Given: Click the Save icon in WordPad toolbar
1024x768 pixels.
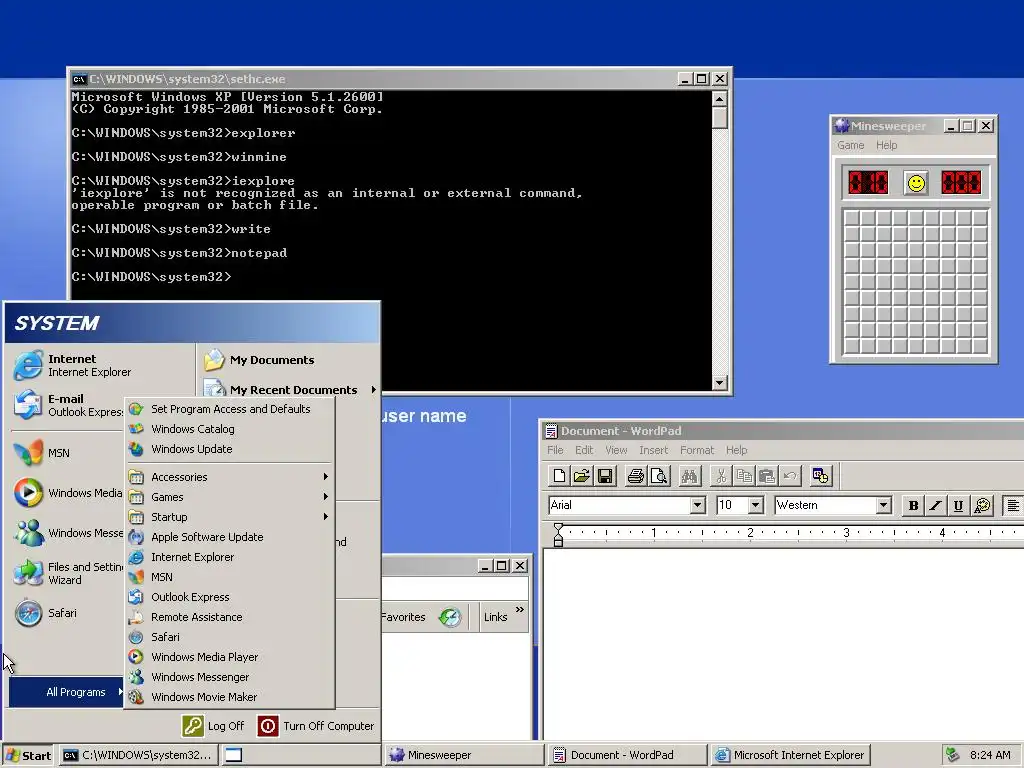Looking at the screenshot, I should tap(605, 476).
